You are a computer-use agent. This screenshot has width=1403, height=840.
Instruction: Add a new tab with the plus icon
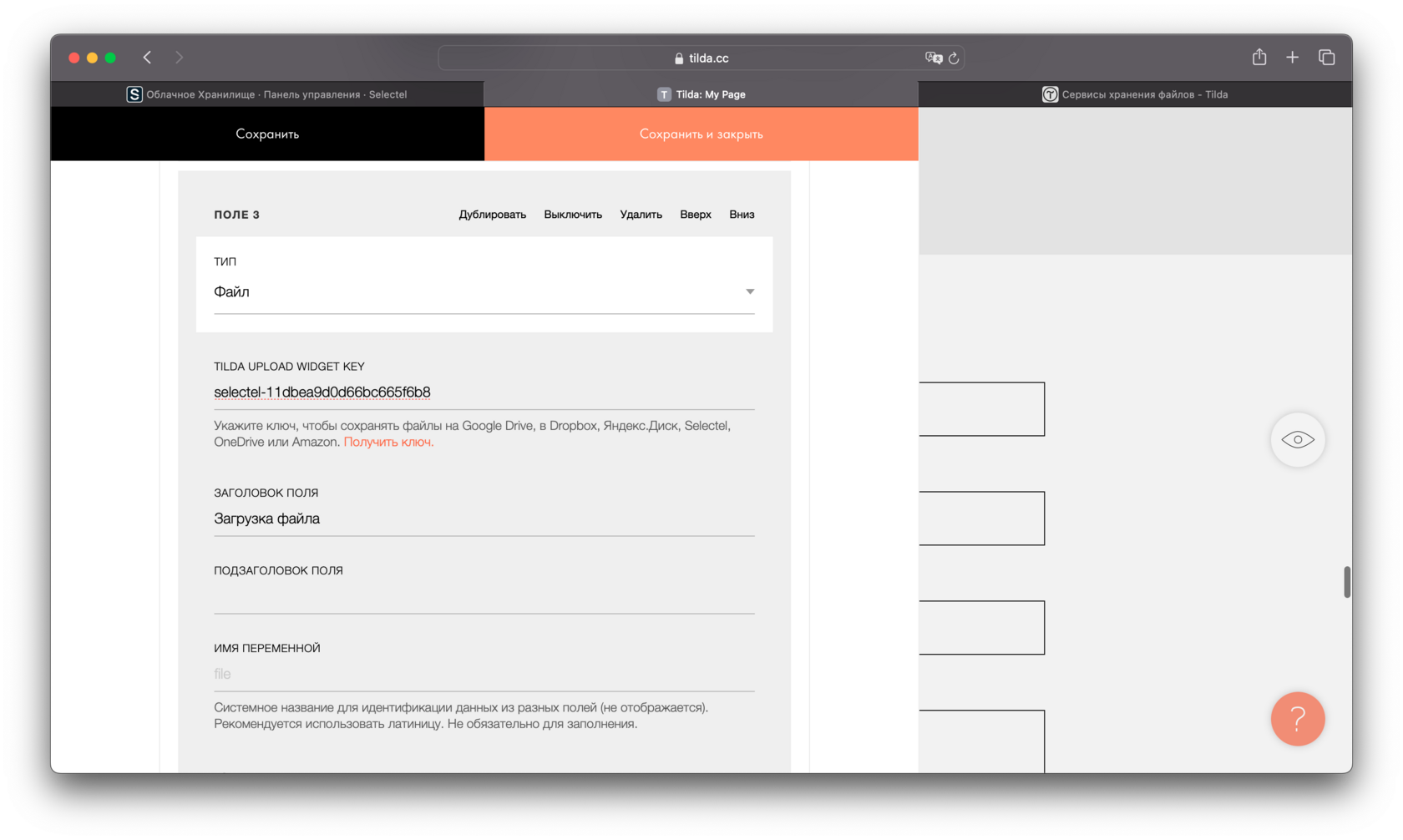click(x=1292, y=57)
